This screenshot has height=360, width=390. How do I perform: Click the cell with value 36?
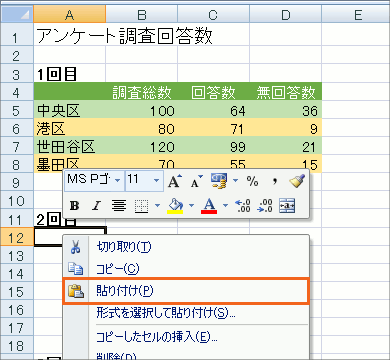[285, 110]
